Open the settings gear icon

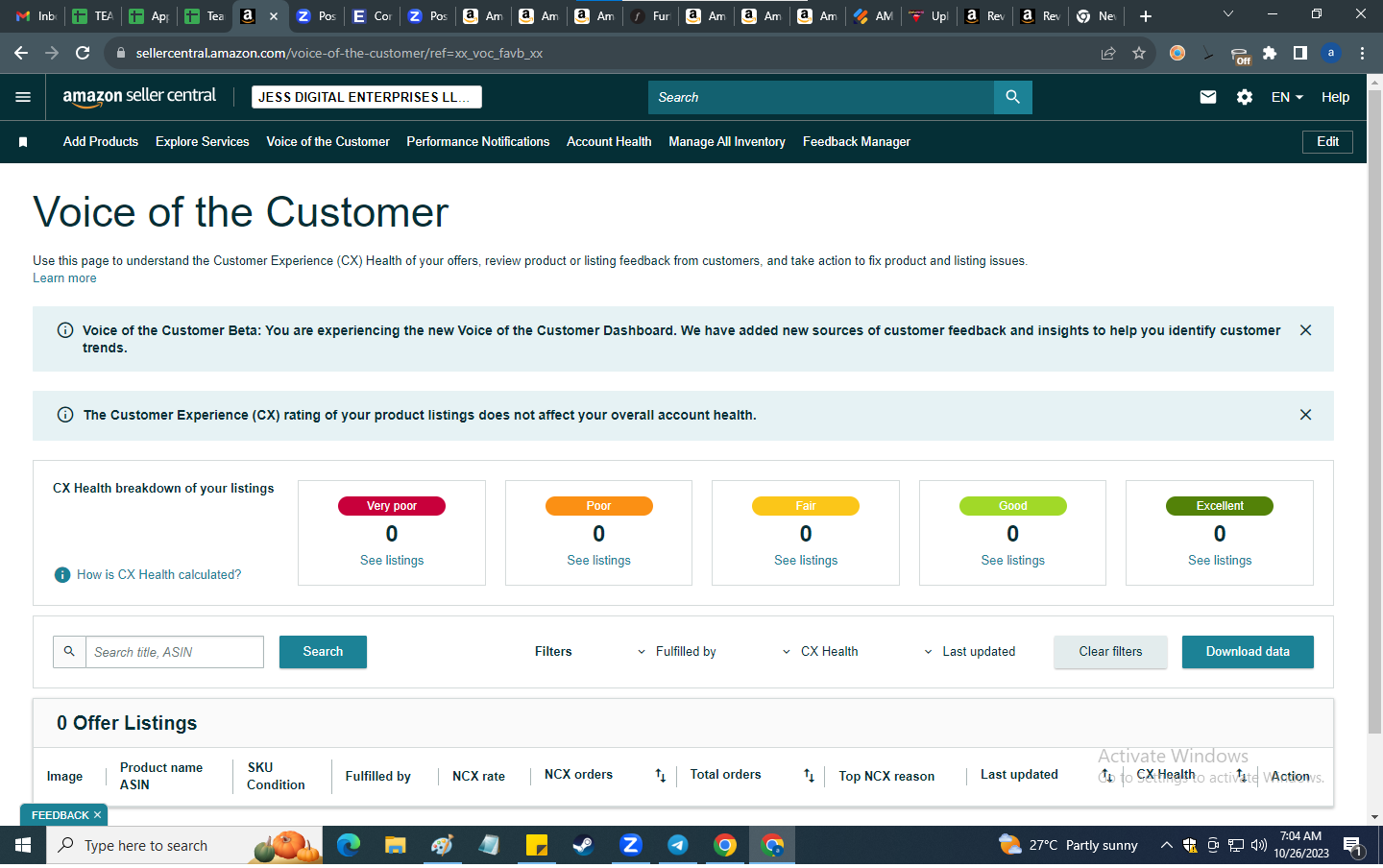pyautogui.click(x=1245, y=97)
